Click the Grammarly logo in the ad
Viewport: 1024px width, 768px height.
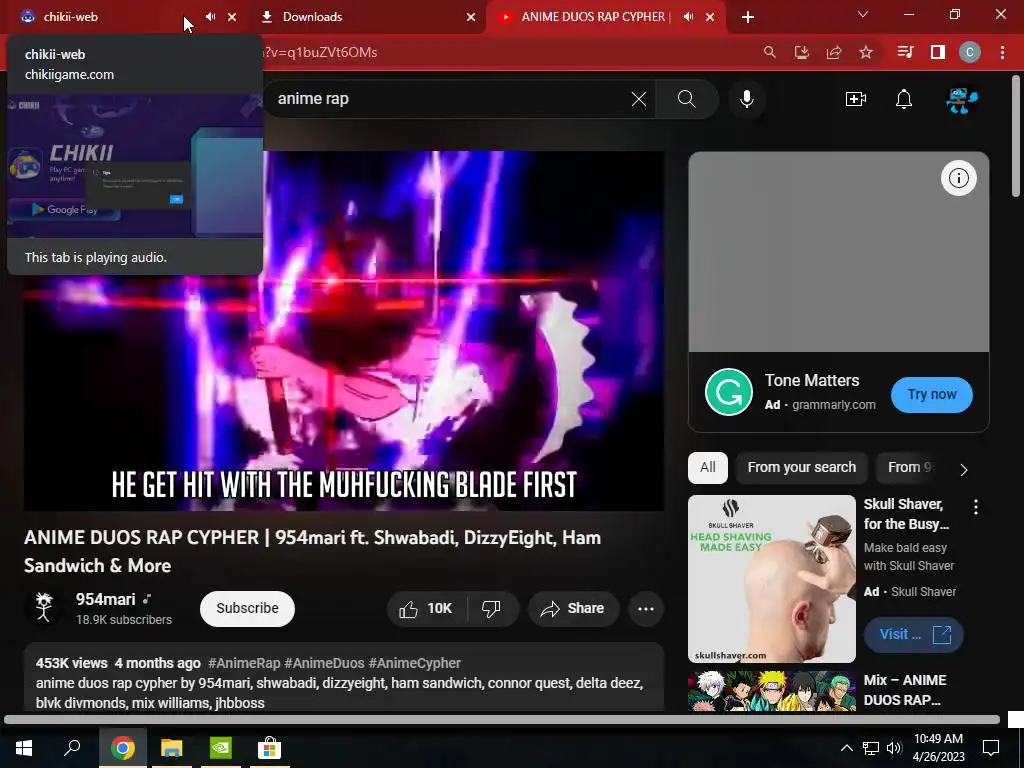pyautogui.click(x=729, y=392)
